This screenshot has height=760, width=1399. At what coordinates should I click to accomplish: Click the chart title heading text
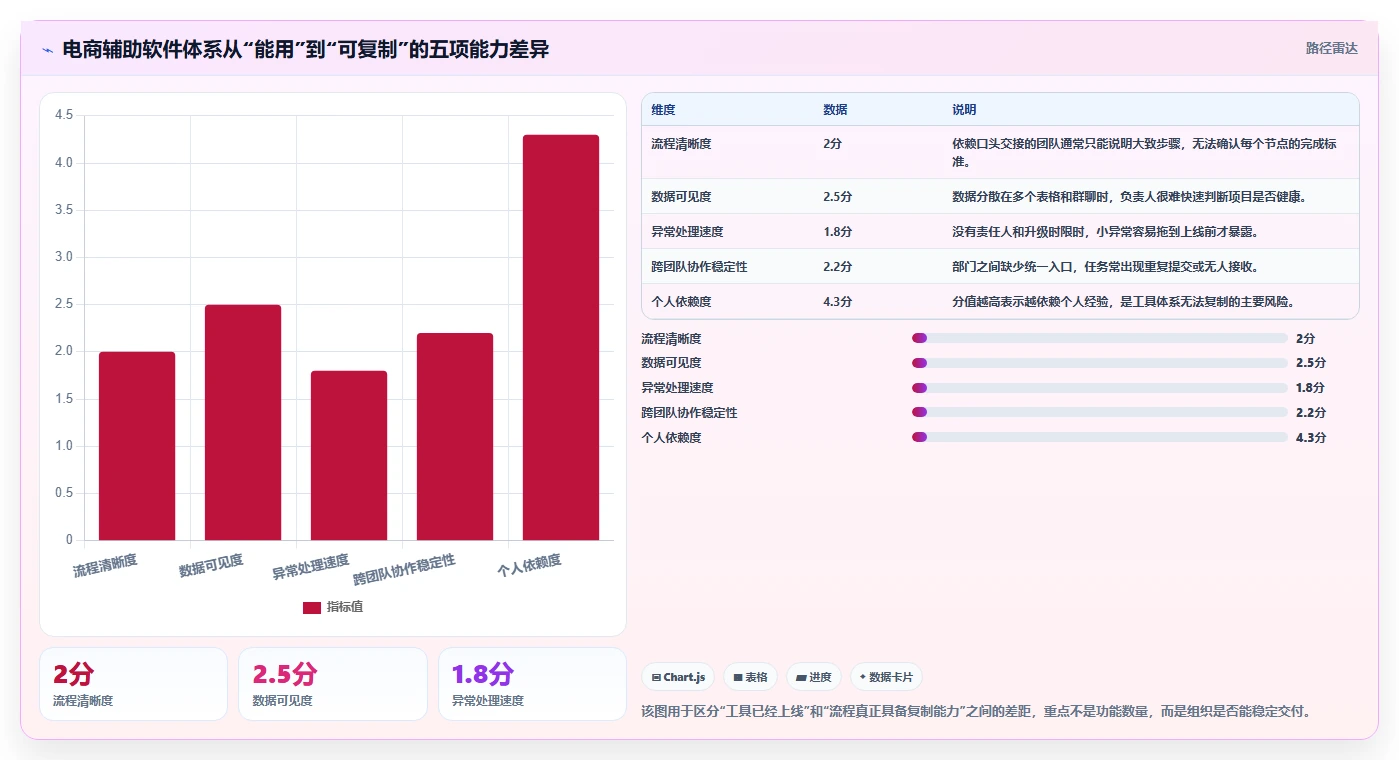(x=306, y=50)
